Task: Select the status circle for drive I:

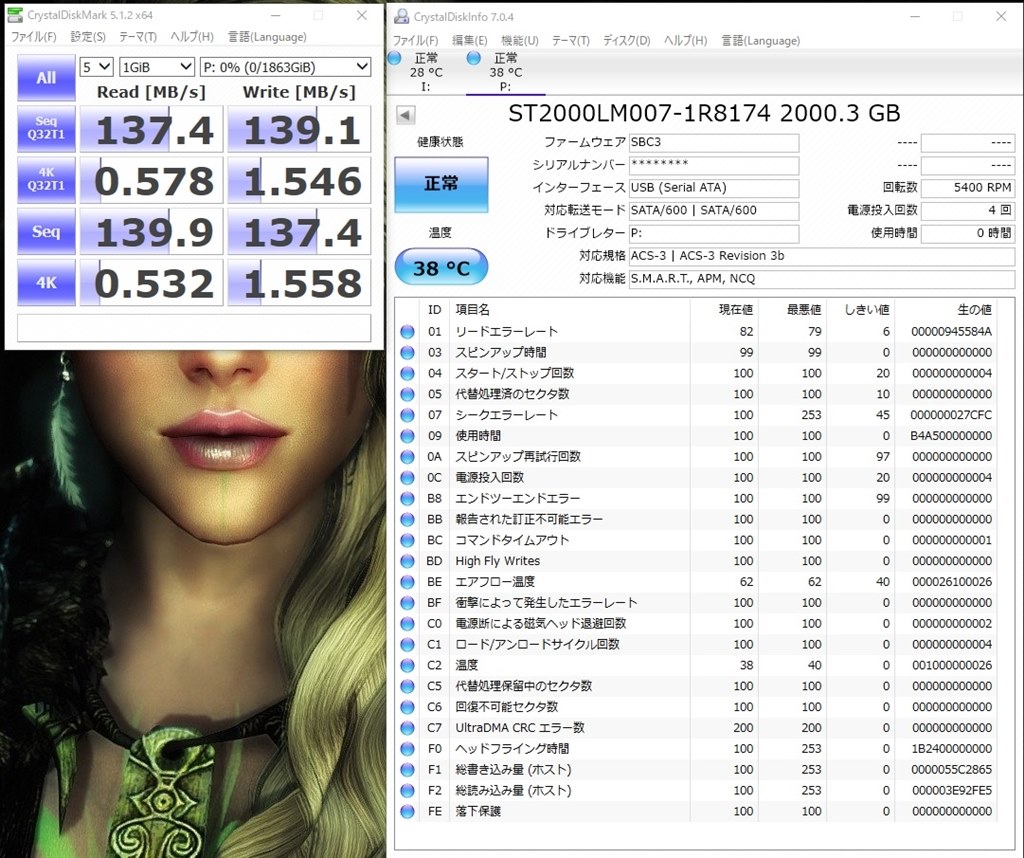Action: (394, 59)
